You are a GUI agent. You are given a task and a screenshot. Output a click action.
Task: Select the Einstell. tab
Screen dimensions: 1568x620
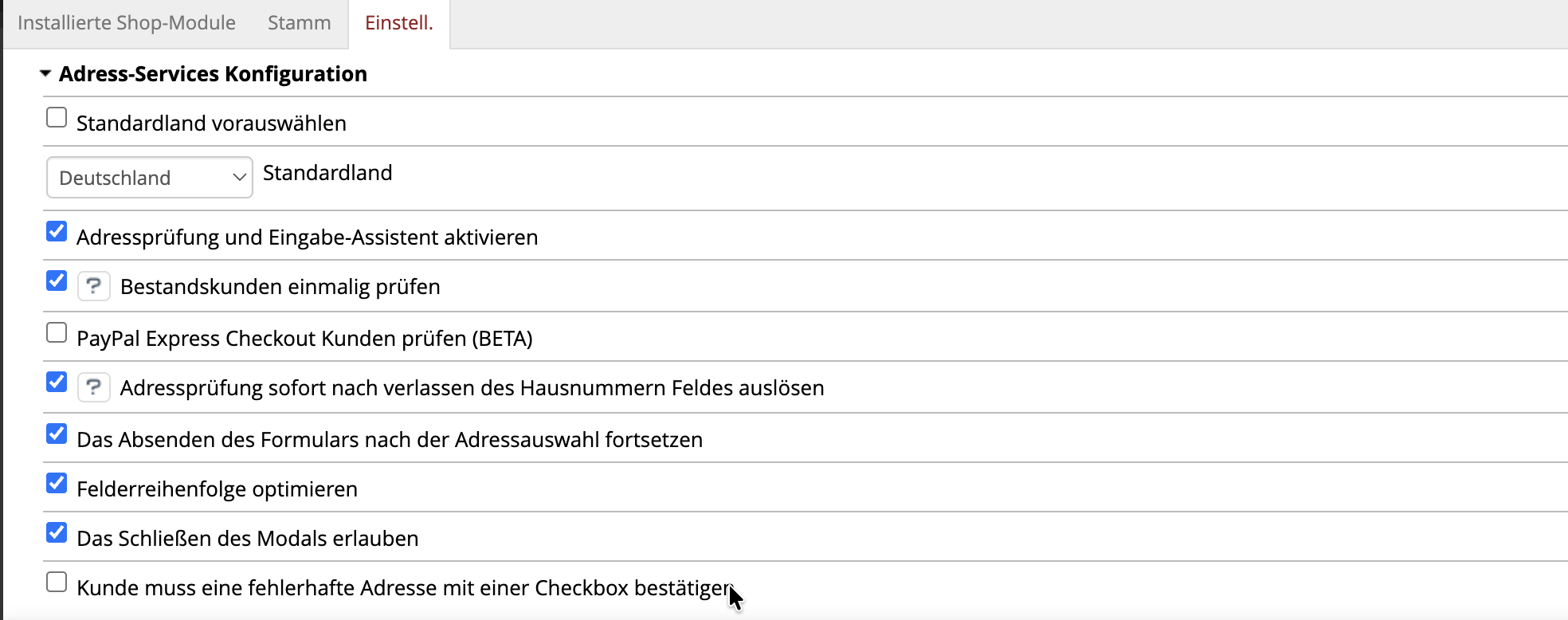coord(399,23)
